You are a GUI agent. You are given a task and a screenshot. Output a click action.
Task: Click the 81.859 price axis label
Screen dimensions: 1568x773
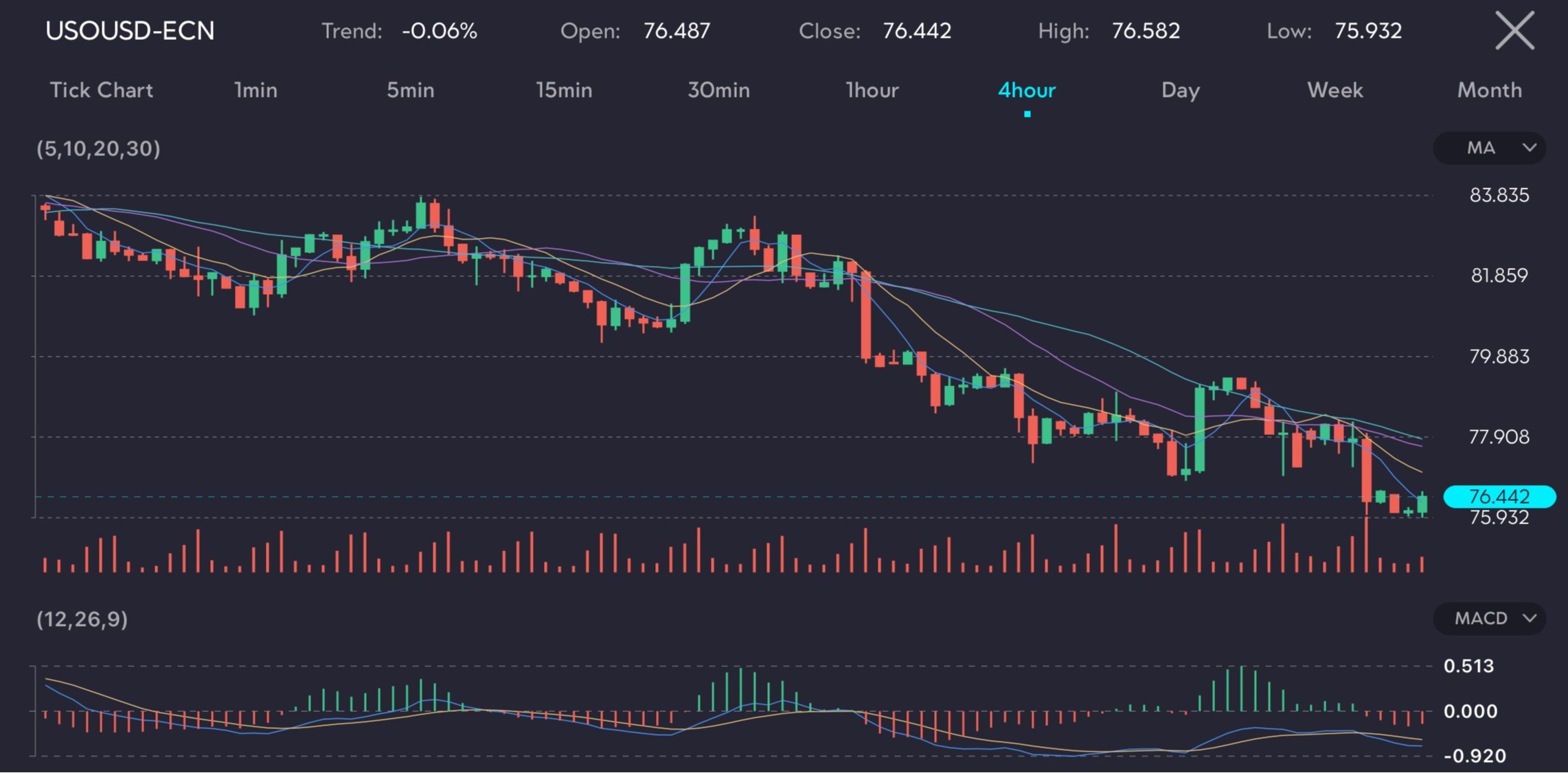[1499, 276]
